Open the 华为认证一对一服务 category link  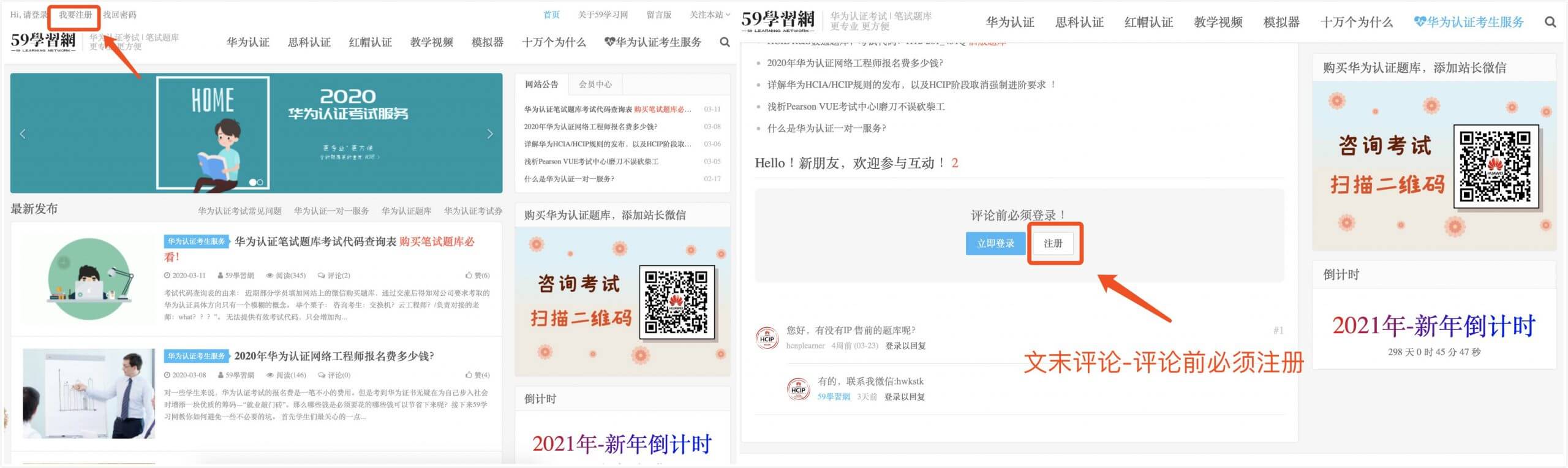click(x=331, y=211)
